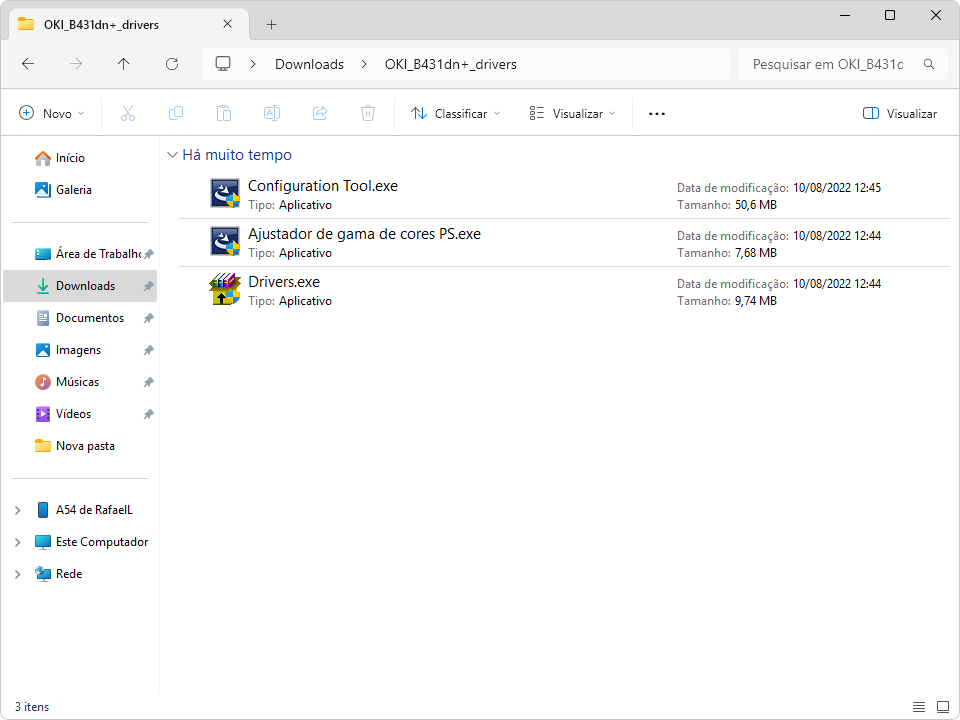This screenshot has width=960, height=720.
Task: Select the Drivers.exe installer icon
Action: 225,289
